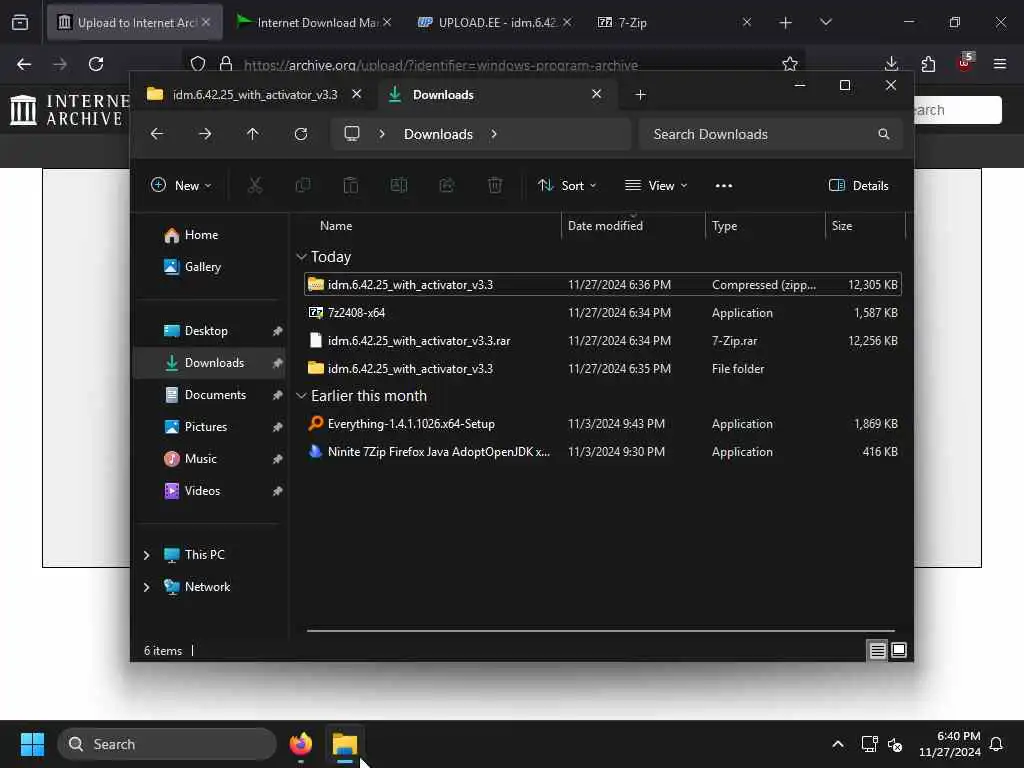Image resolution: width=1024 pixels, height=768 pixels.
Task: Open Firefox tab overview icon
Action: pos(20,22)
